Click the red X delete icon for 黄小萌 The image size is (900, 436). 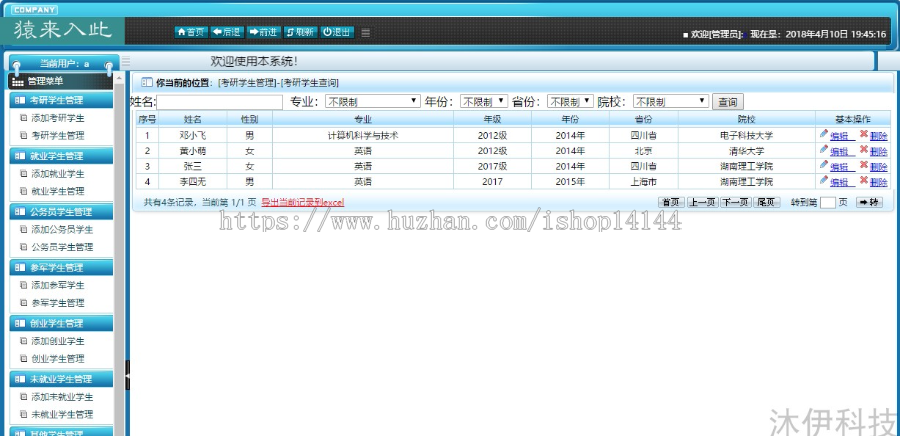click(863, 149)
